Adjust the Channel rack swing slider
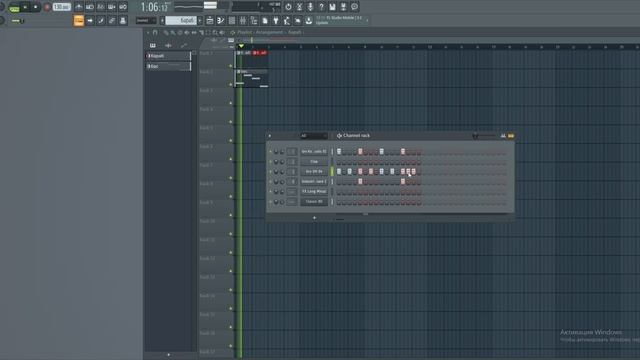The width and height of the screenshot is (640, 360). coord(485,136)
